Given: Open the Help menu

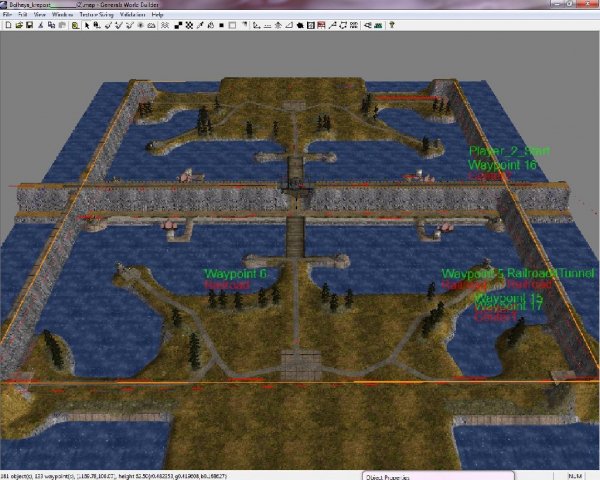Looking at the screenshot, I should click(x=158, y=15).
